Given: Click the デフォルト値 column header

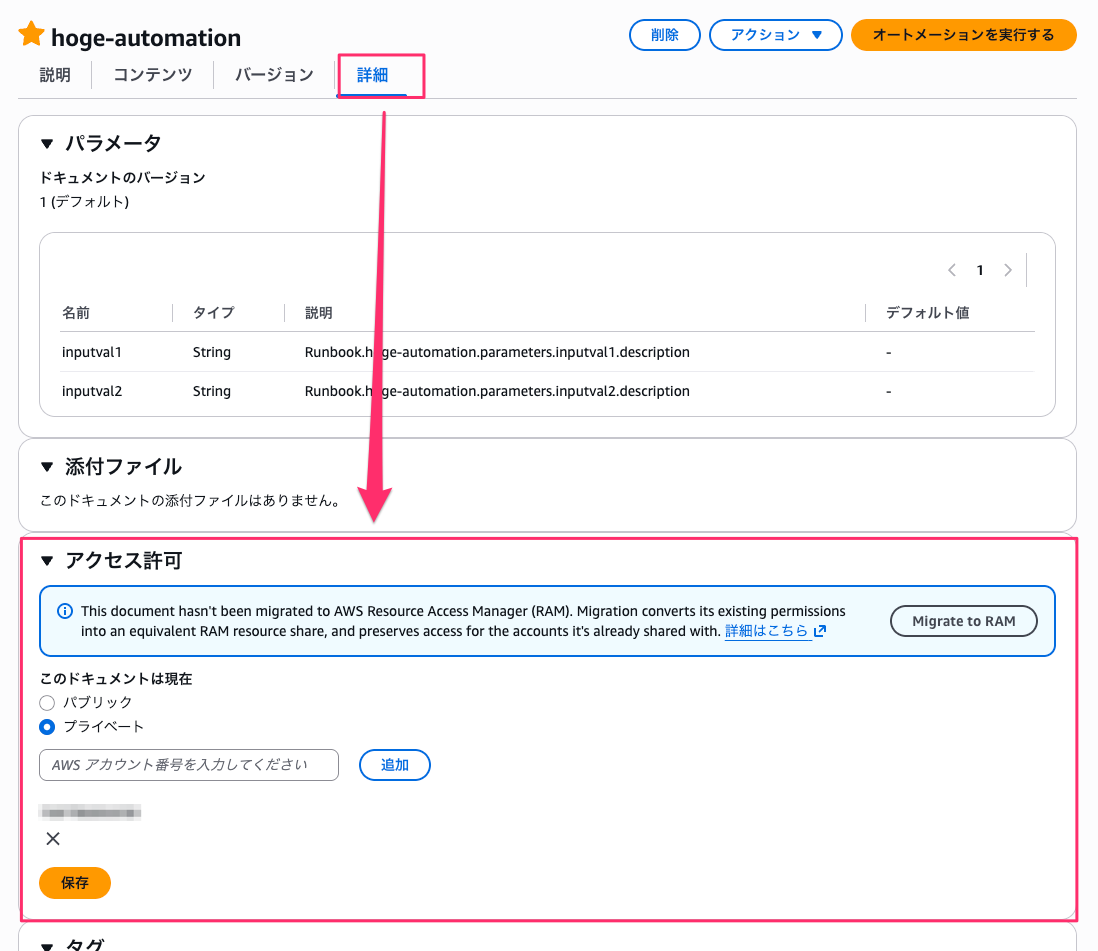Looking at the screenshot, I should pyautogui.click(x=928, y=313).
